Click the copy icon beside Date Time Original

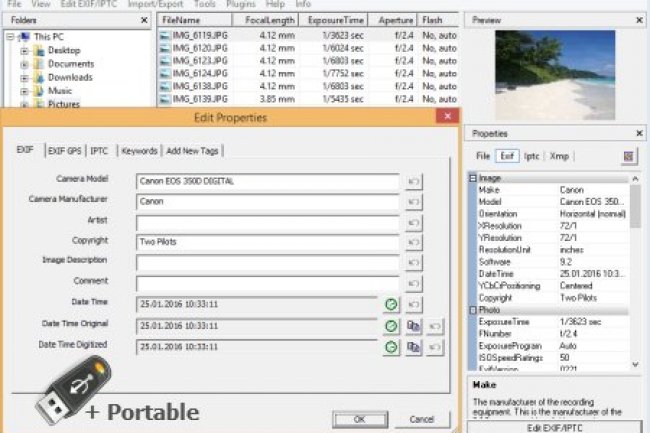tap(413, 325)
